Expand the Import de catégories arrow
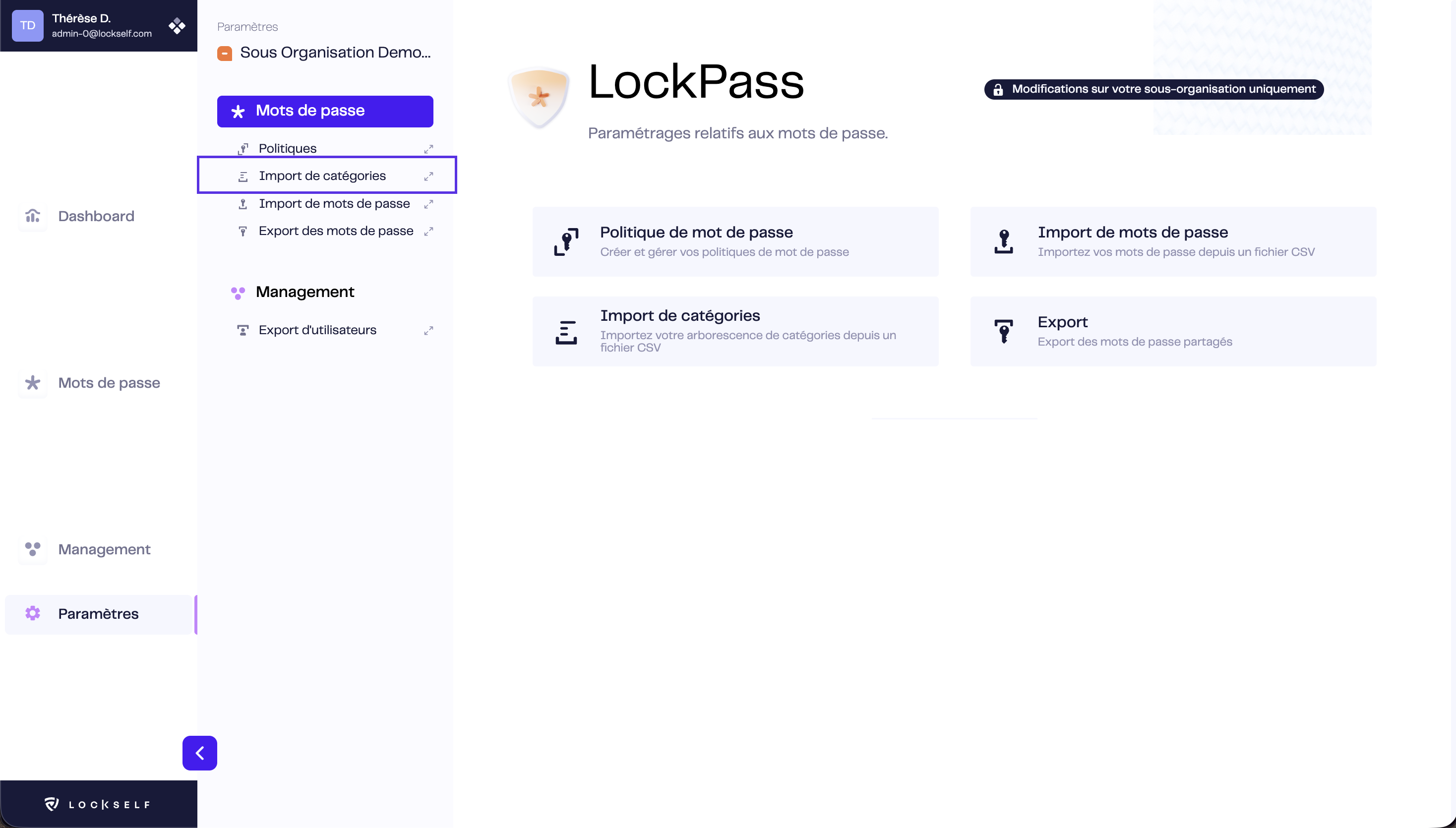This screenshot has width=1456, height=828. pos(429,177)
